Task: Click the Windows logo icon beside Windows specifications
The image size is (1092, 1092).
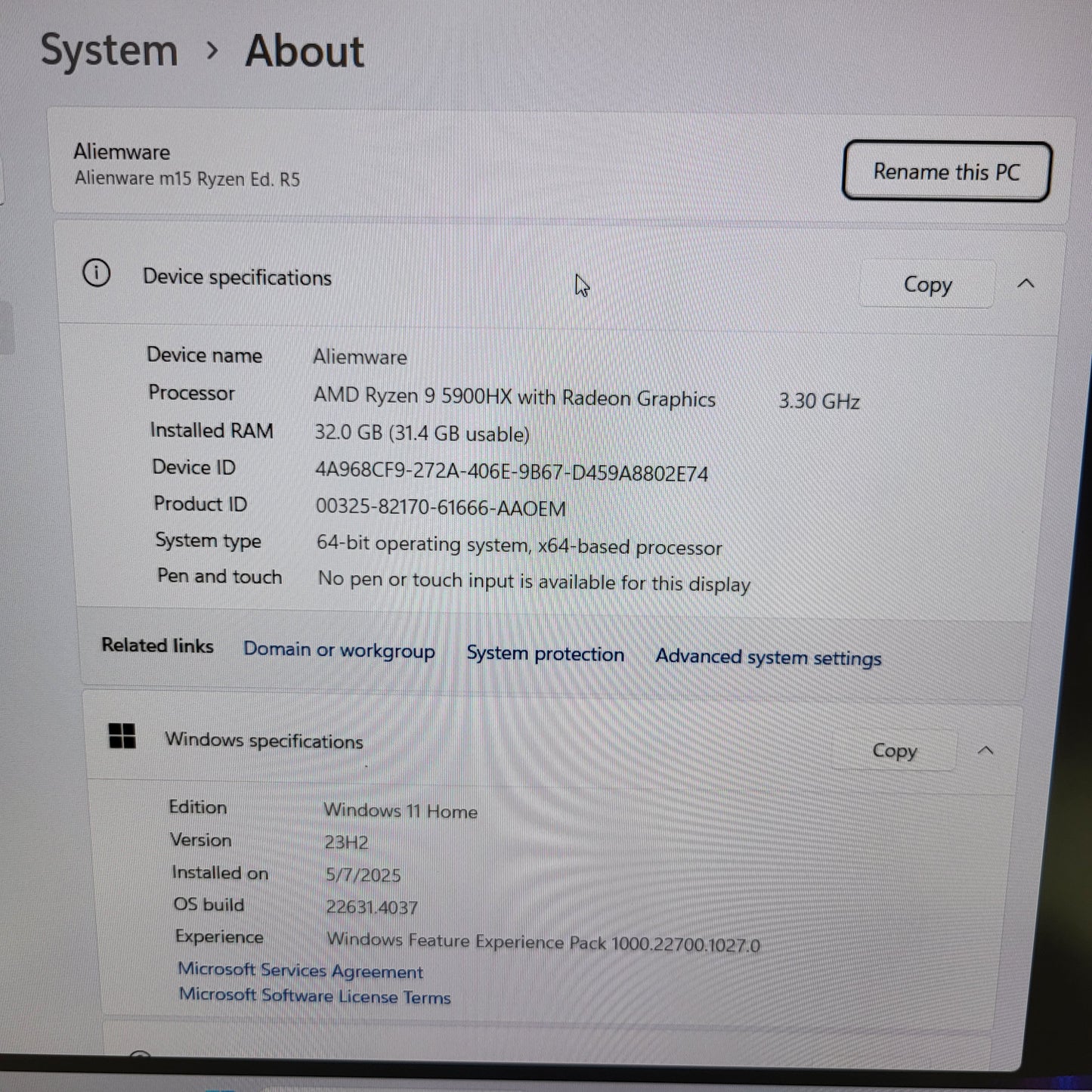Action: pos(122,735)
